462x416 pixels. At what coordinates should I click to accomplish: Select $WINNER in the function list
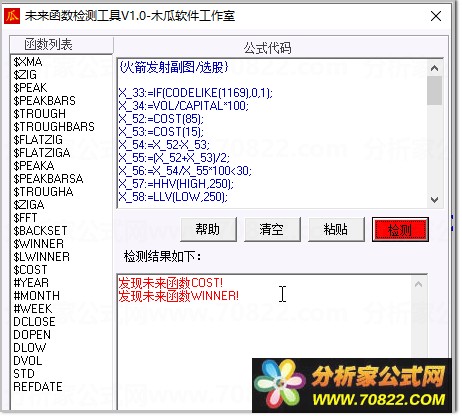[x=38, y=244]
